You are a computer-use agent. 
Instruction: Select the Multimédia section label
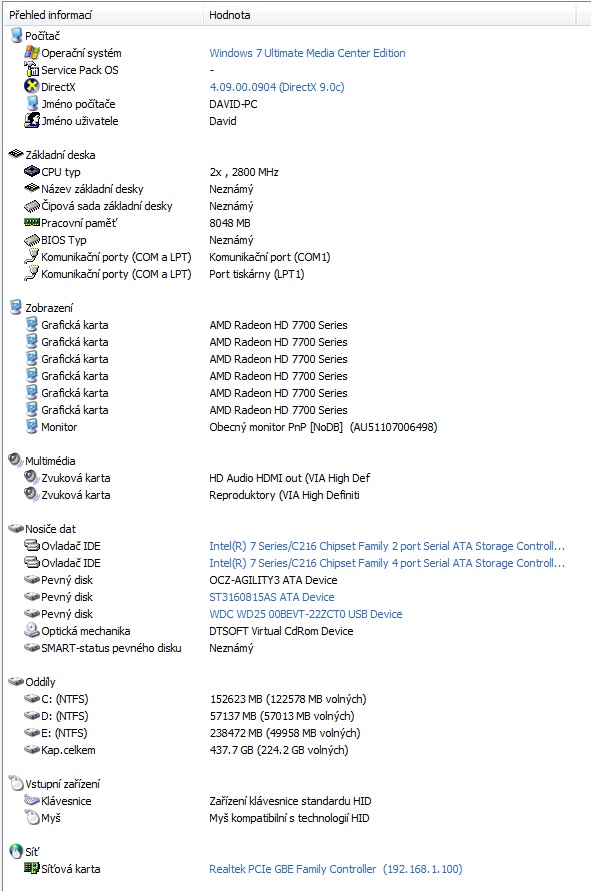click(x=50, y=461)
